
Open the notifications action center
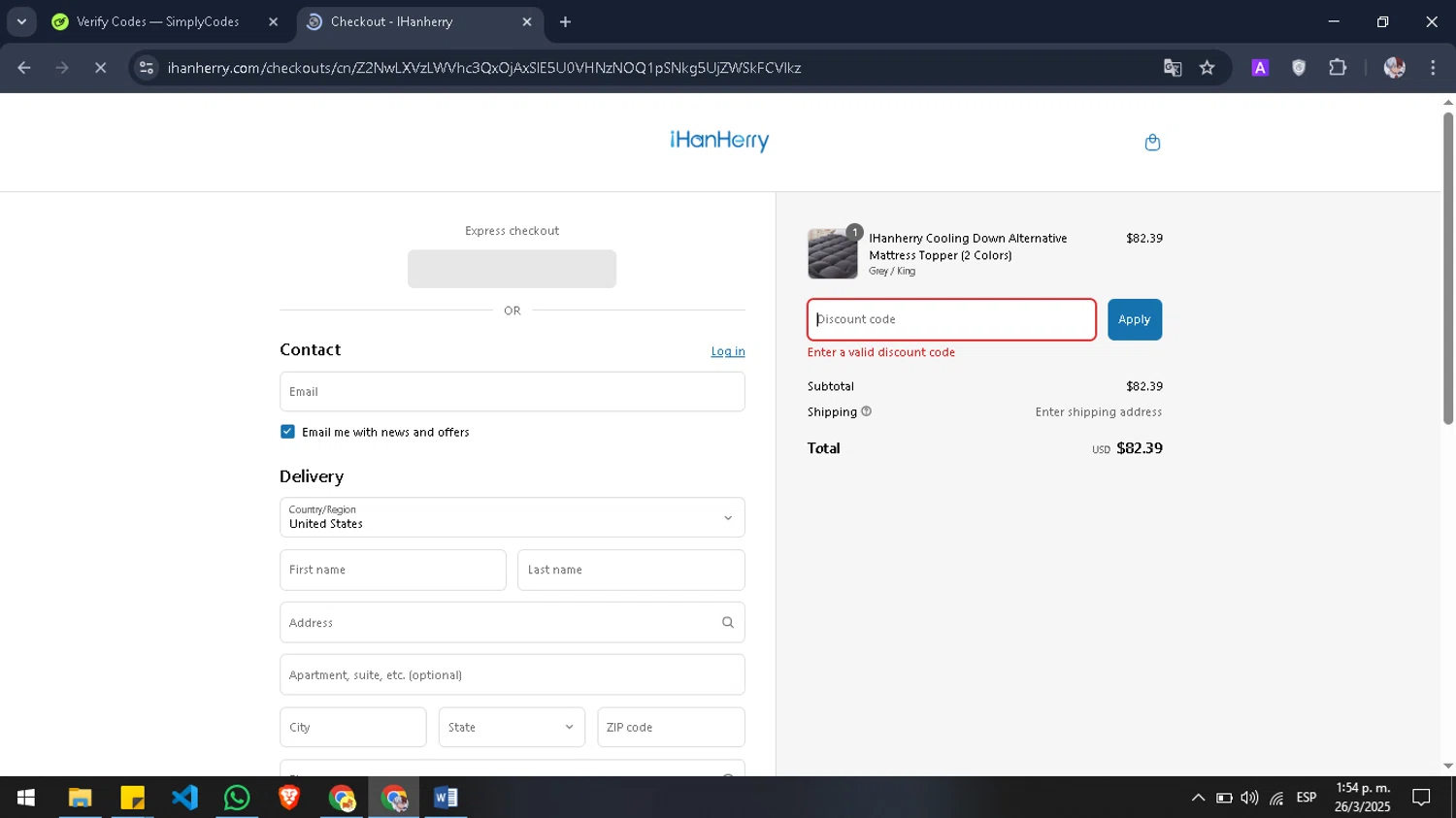point(1421,798)
